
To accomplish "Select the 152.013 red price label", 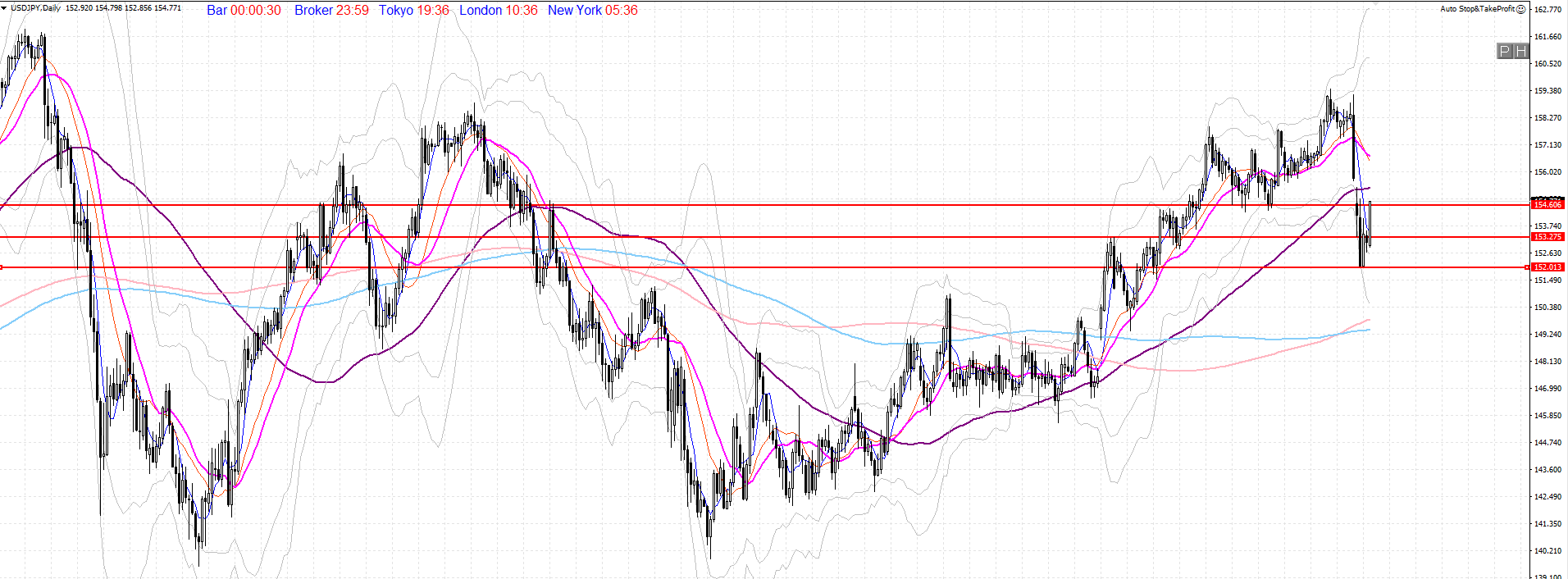I will tap(1547, 267).
